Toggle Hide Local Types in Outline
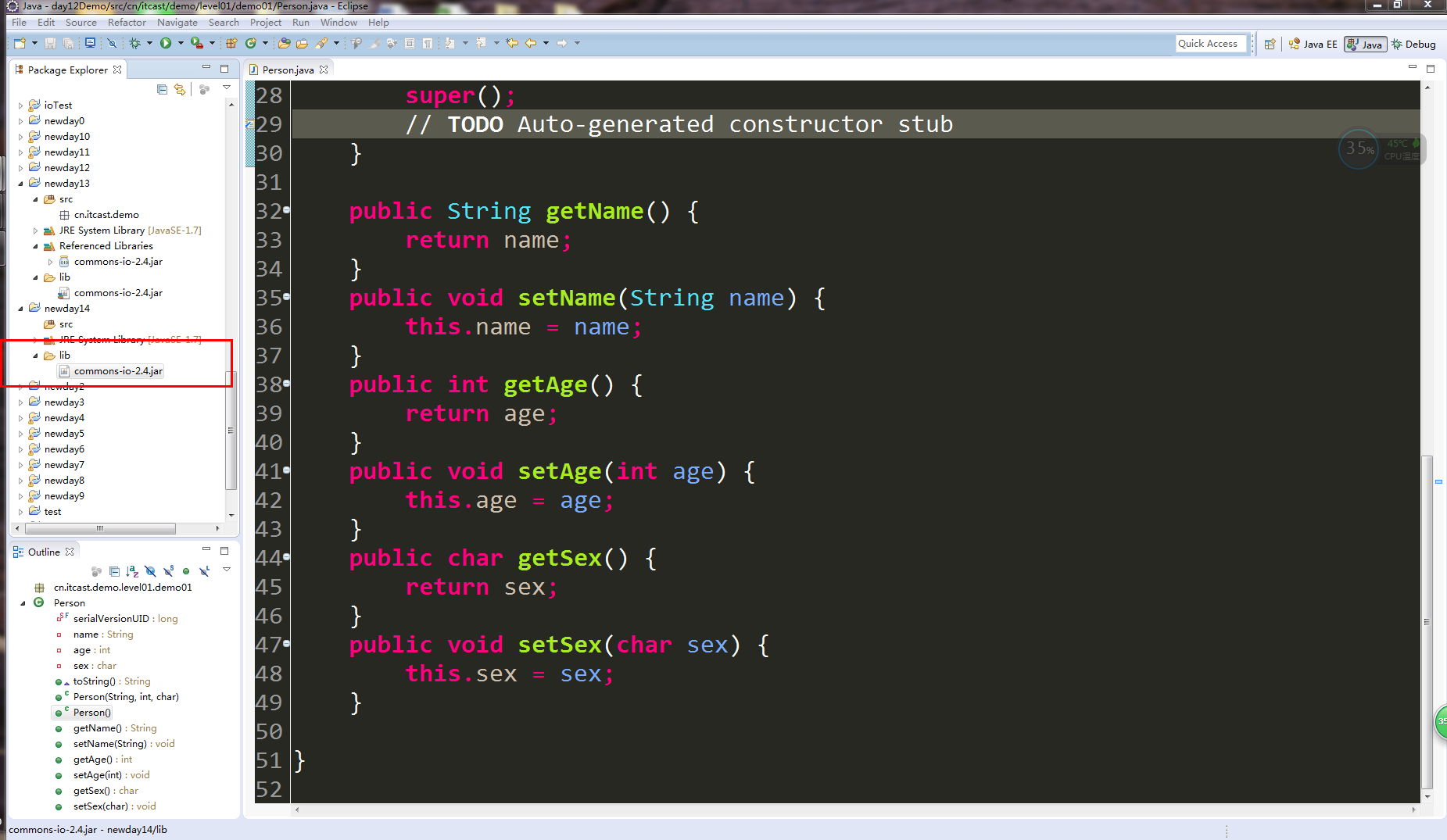This screenshot has width=1447, height=840. [x=204, y=571]
